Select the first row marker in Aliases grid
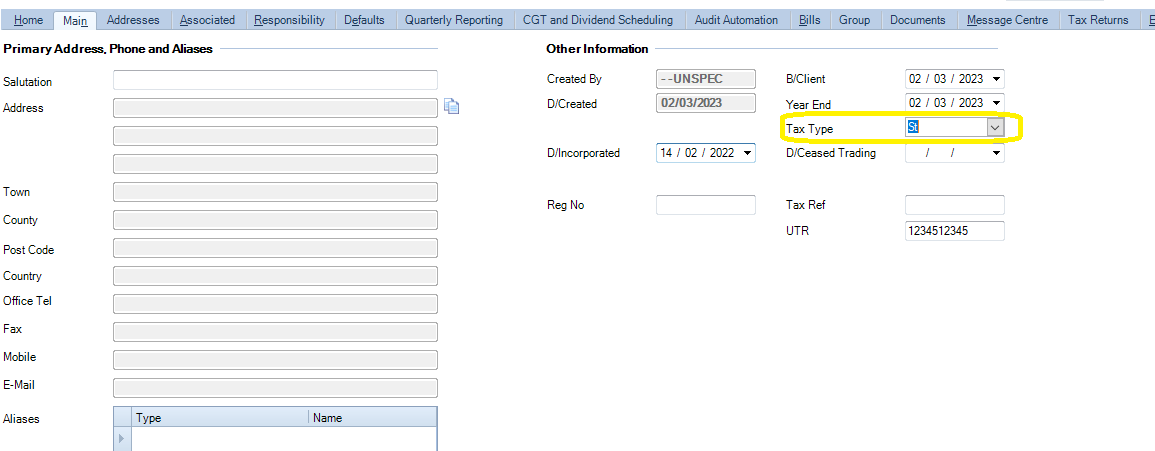Screen dimensions: 1155x451 123,439
